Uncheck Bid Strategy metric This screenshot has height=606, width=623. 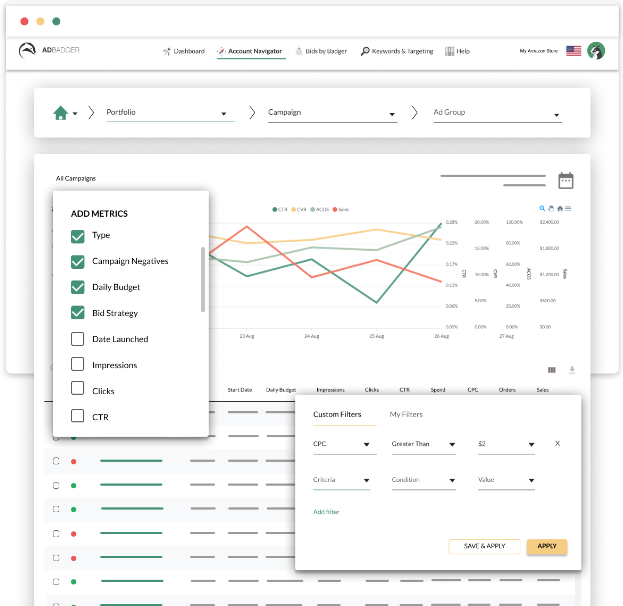77,313
